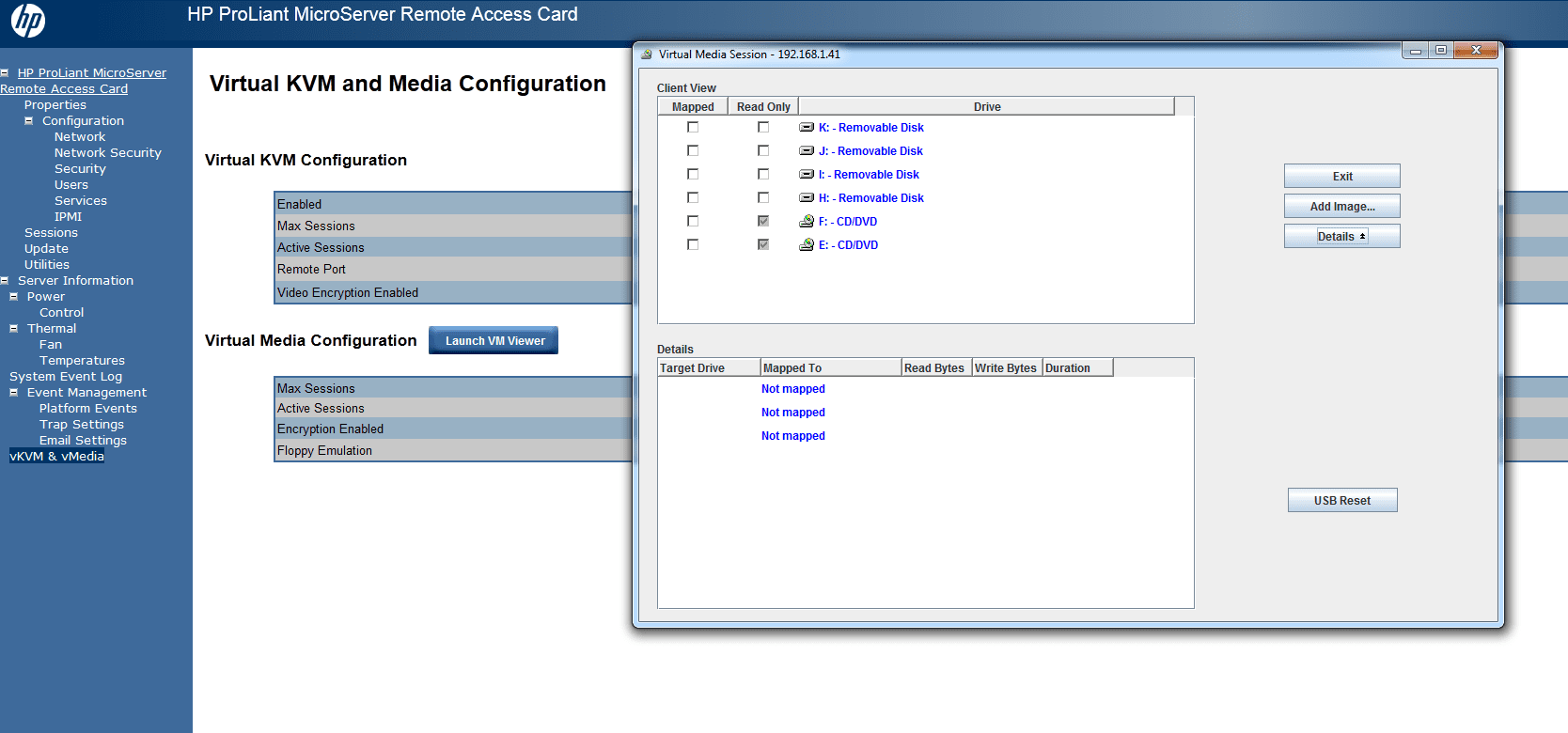
Task: Enable Read Only for H: Removable Disk
Action: click(763, 197)
